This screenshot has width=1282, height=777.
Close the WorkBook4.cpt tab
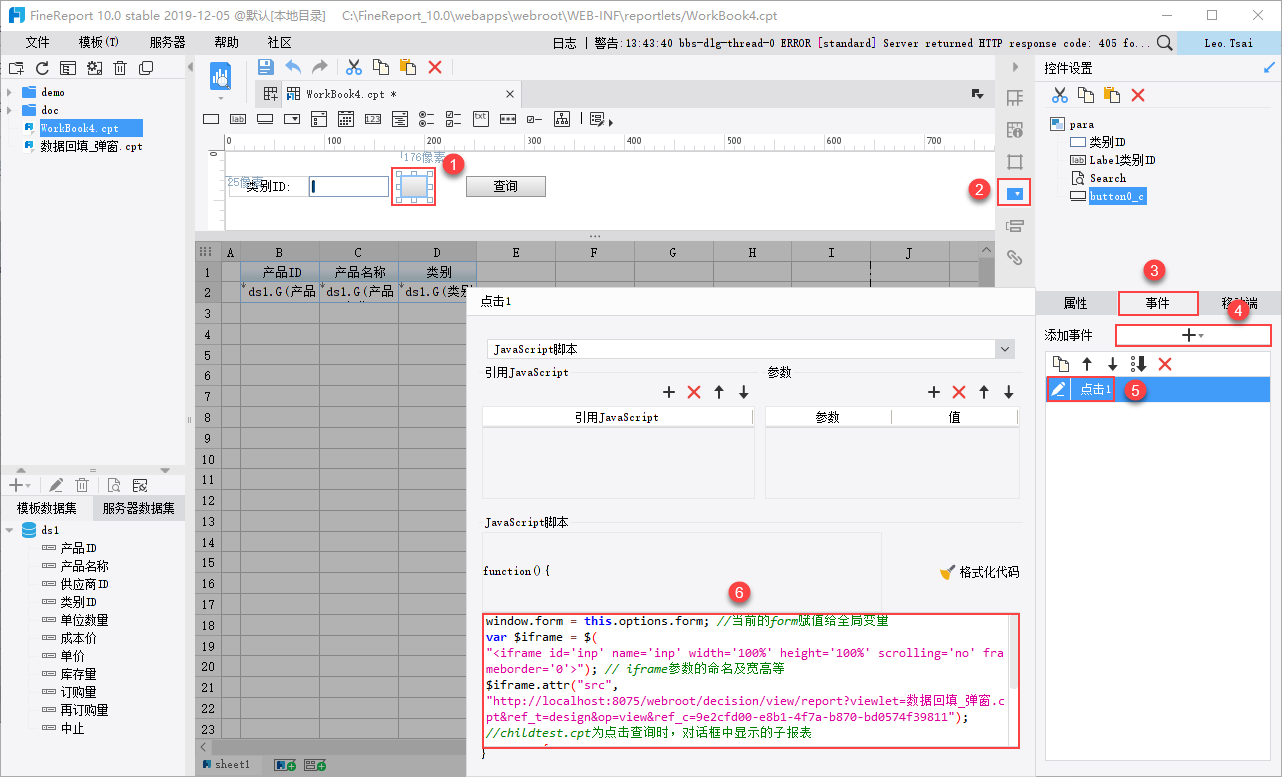click(x=510, y=94)
